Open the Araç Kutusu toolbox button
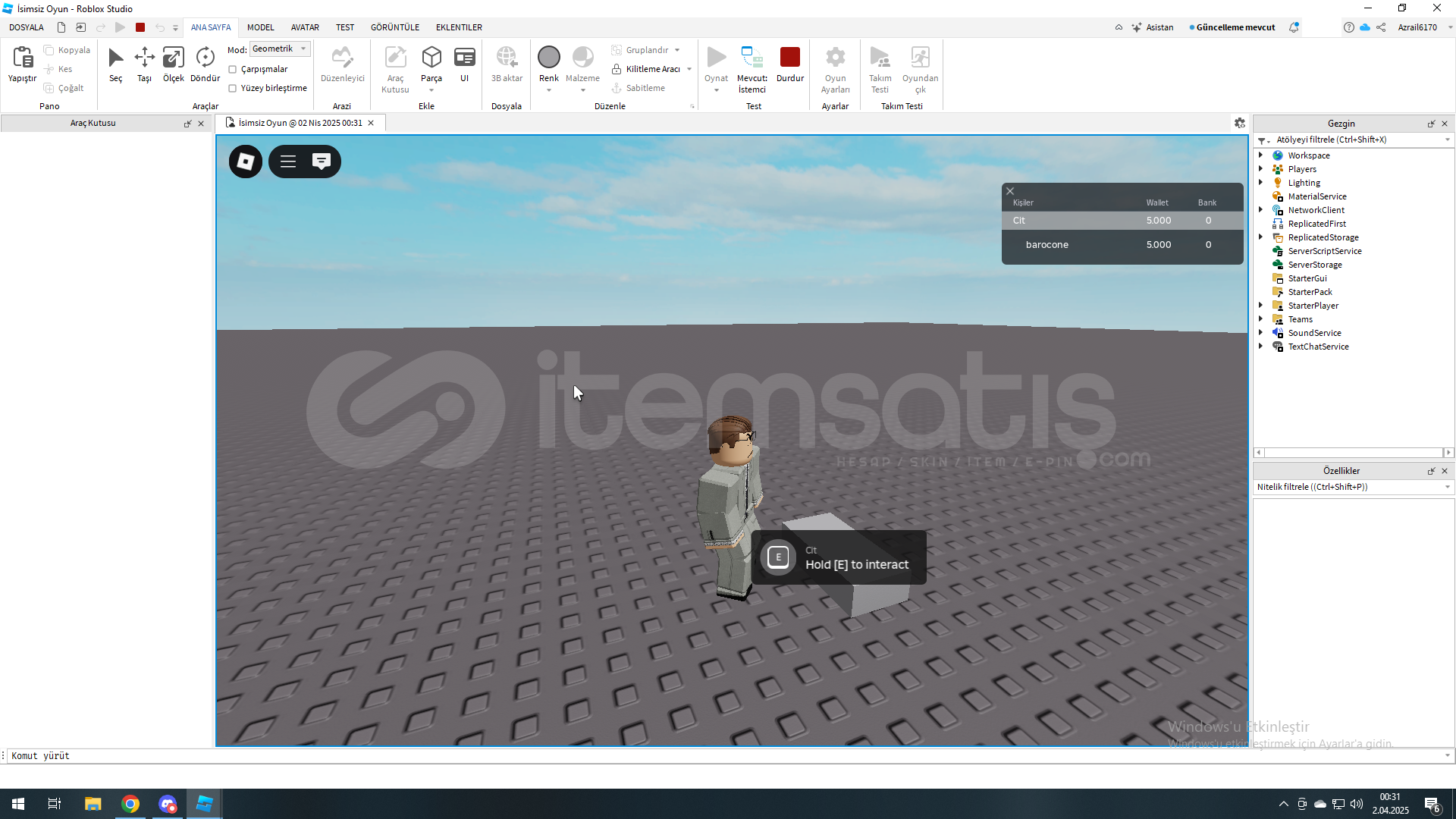 coord(395,70)
